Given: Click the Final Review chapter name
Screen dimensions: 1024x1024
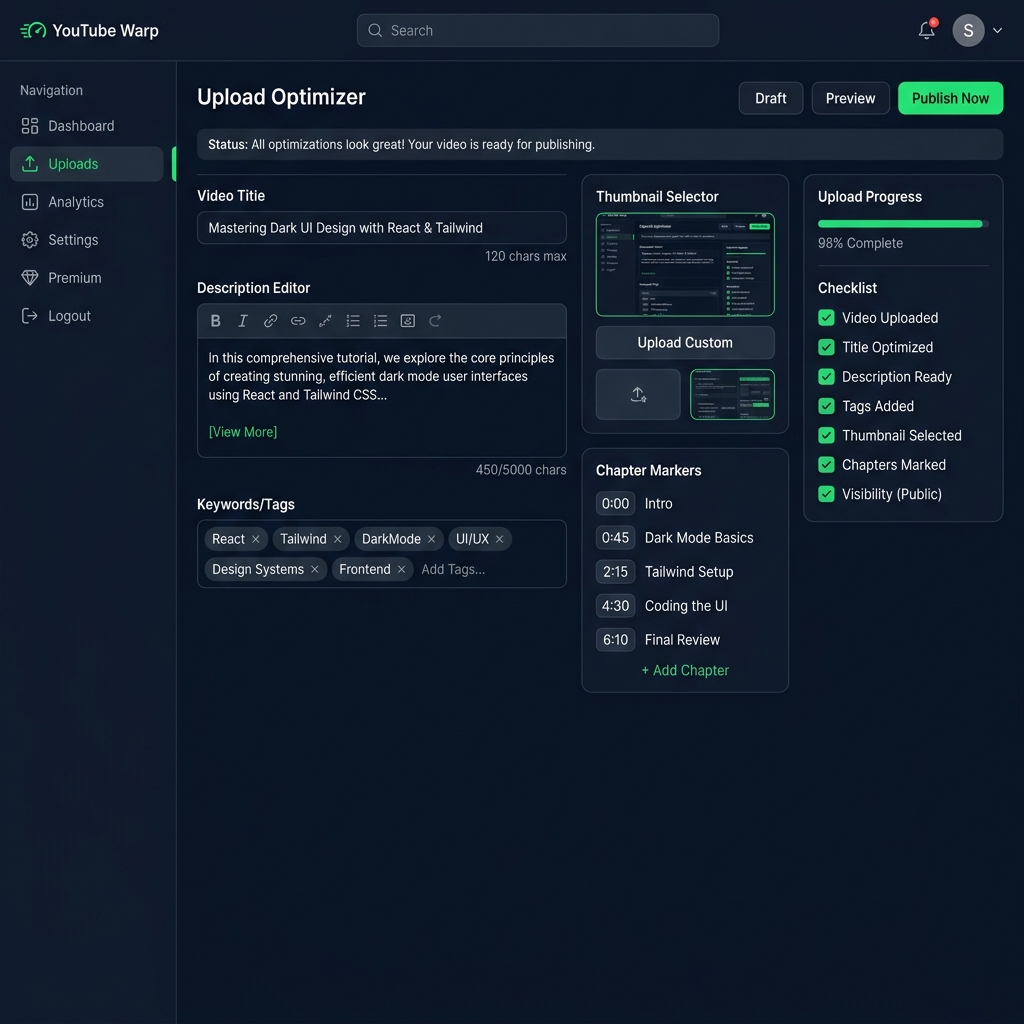Looking at the screenshot, I should [682, 639].
